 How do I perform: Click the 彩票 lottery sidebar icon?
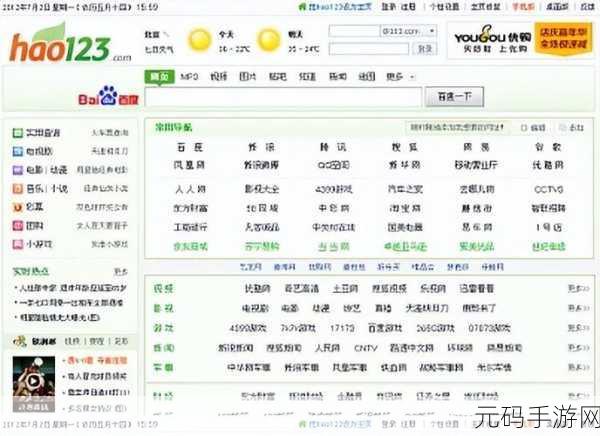pyautogui.click(x=18, y=207)
